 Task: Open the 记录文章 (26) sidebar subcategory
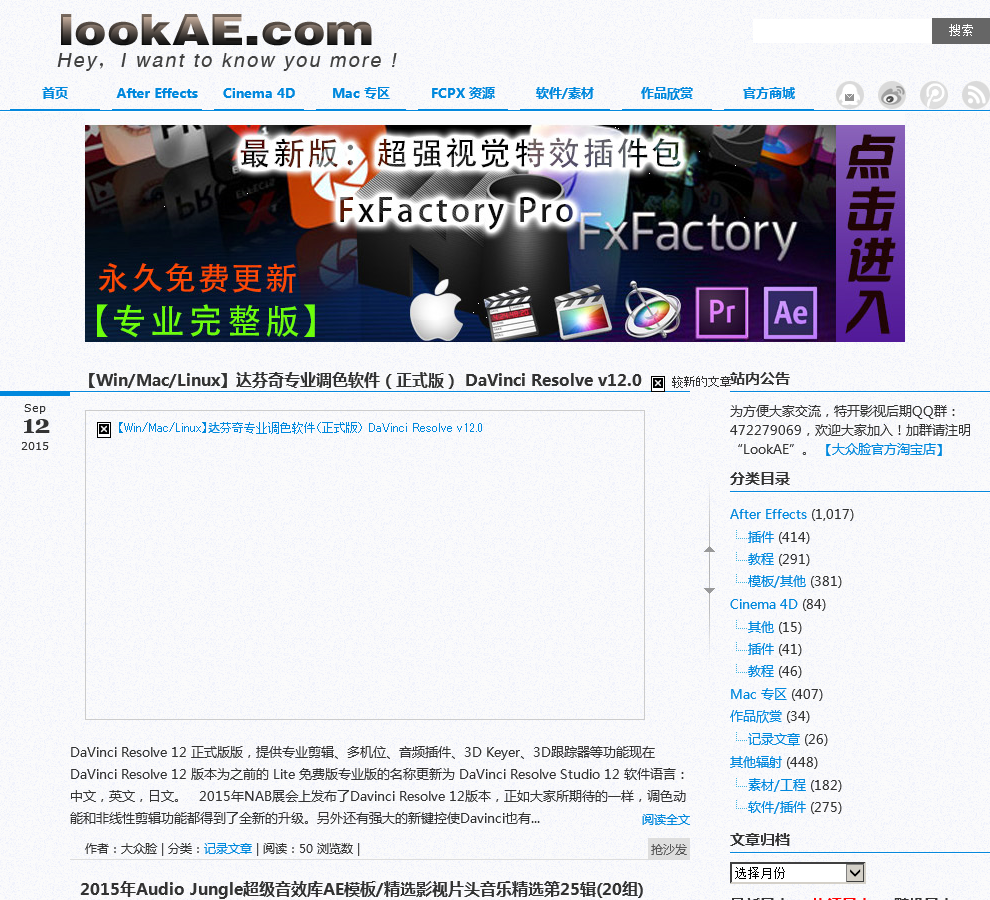[x=773, y=739]
